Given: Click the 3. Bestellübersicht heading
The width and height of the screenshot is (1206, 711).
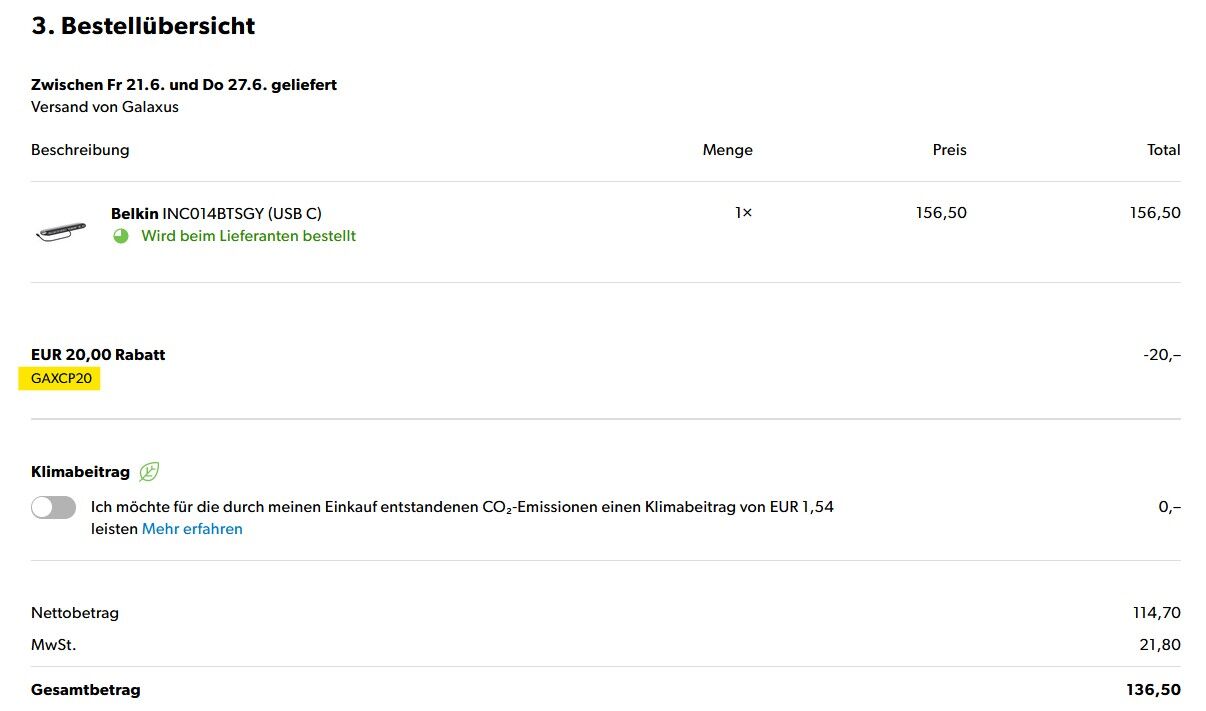Looking at the screenshot, I should [143, 26].
